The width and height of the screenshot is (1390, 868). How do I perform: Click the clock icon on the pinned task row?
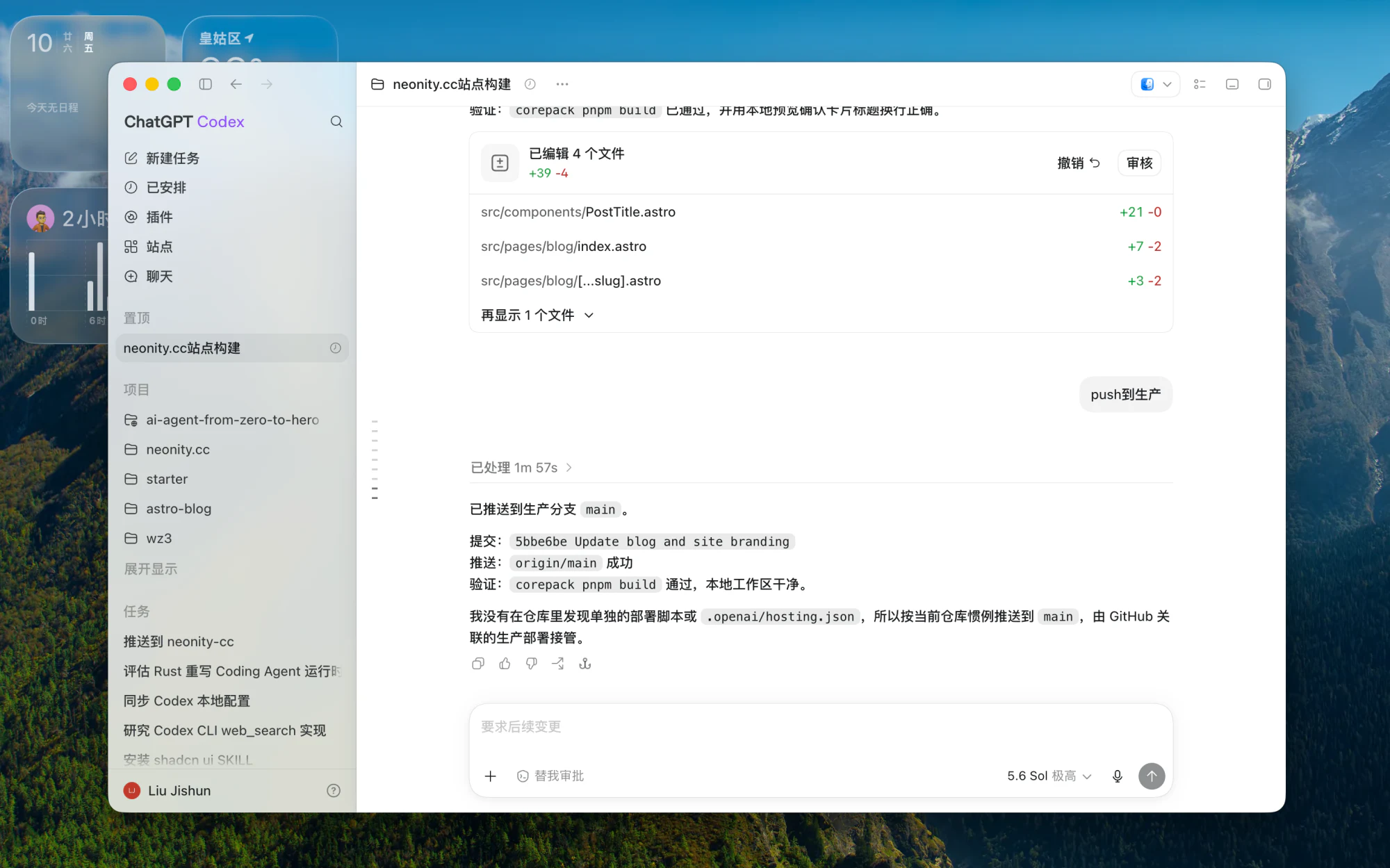tap(335, 348)
